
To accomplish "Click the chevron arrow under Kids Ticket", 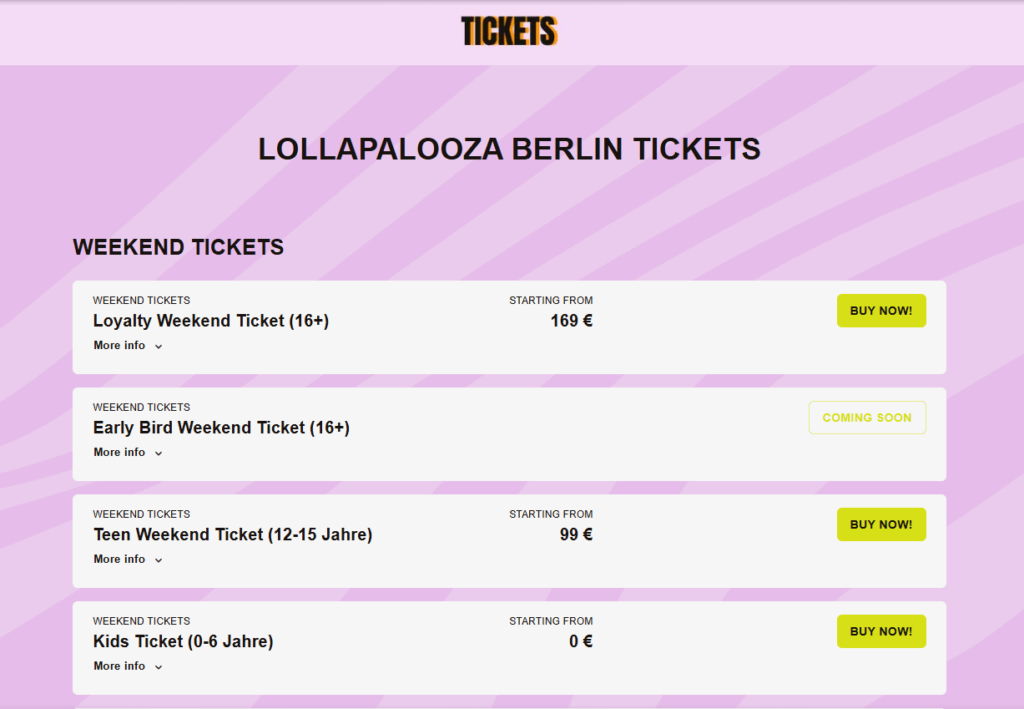I will click(x=159, y=667).
